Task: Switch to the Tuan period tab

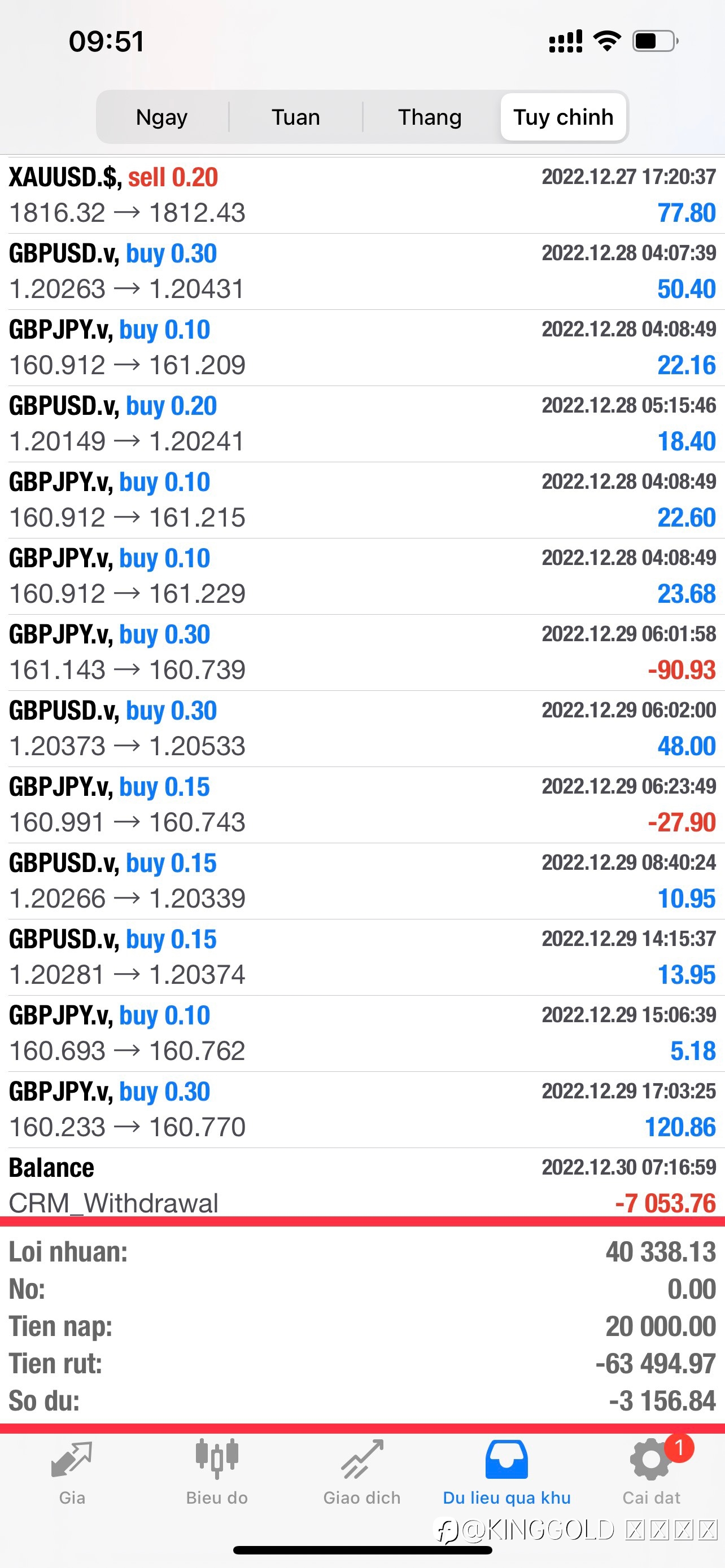Action: click(x=296, y=117)
